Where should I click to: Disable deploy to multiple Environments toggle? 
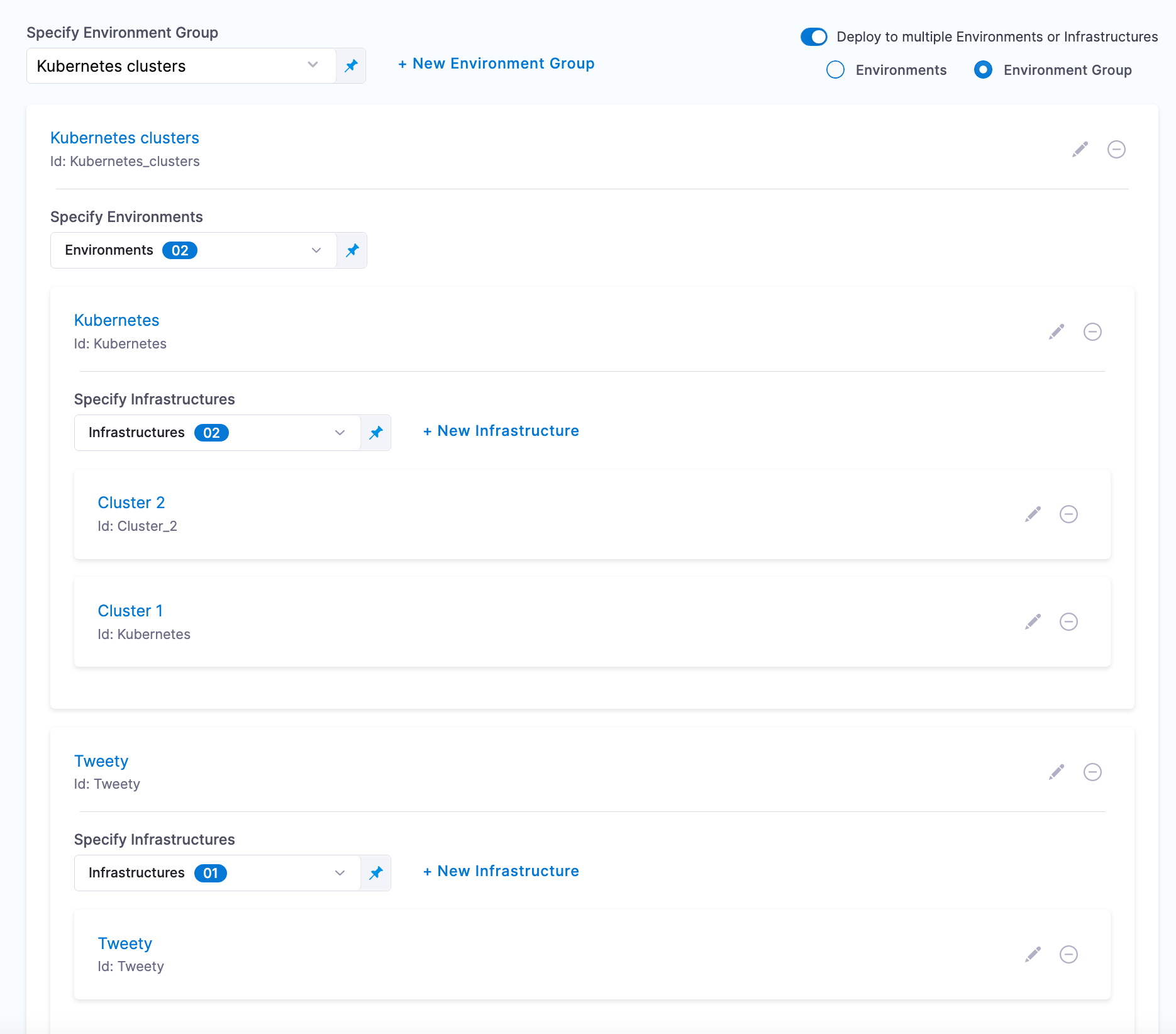click(x=814, y=36)
